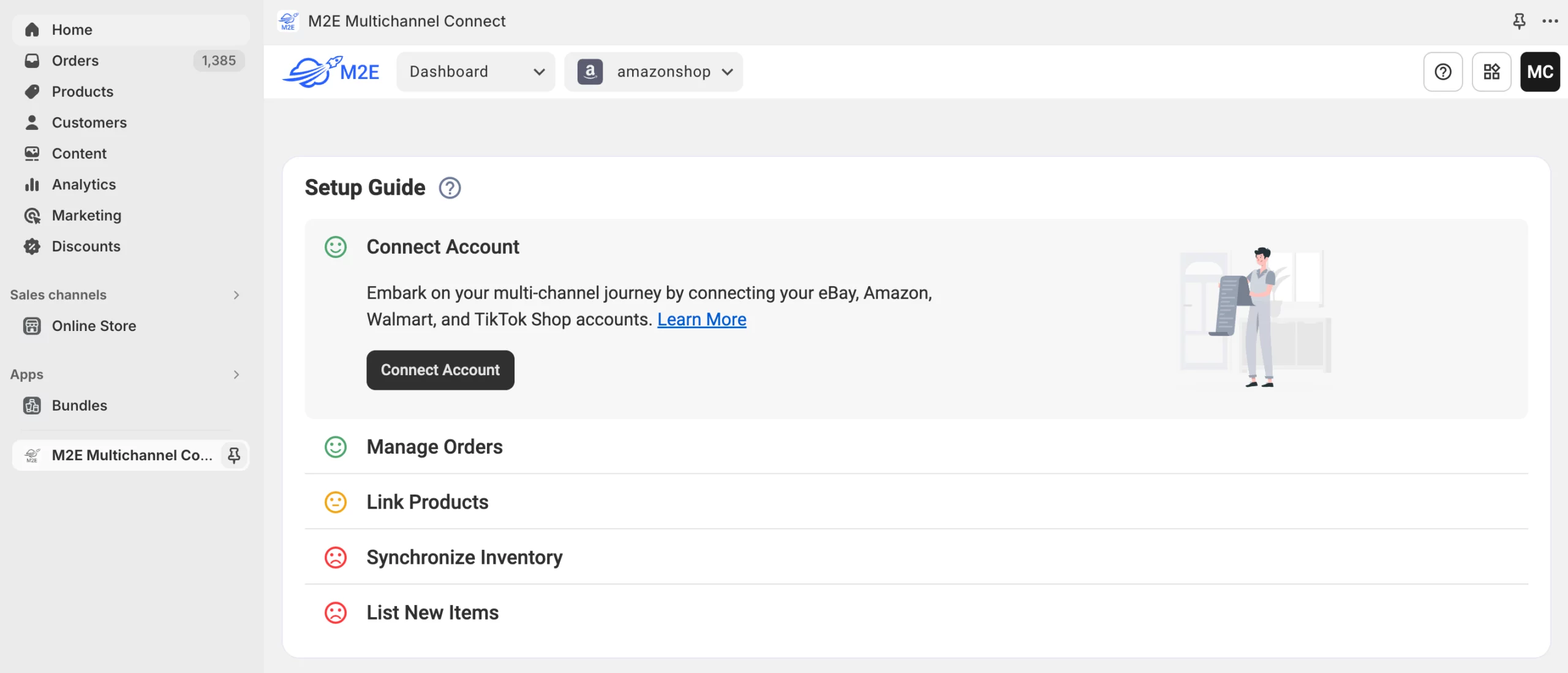Image resolution: width=1568 pixels, height=673 pixels.
Task: Open the help question mark icon in header
Action: coord(1442,72)
